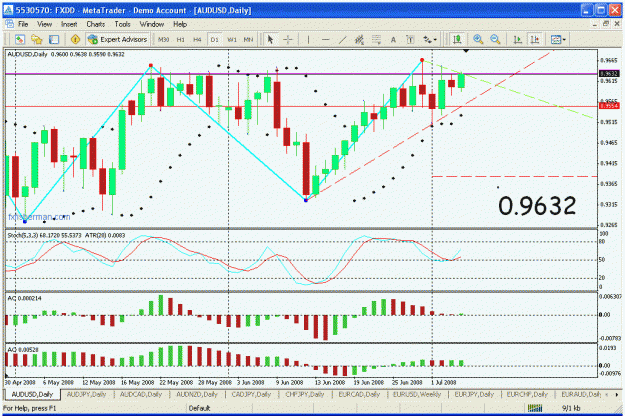Switch to AUDCAD,Daily chart tab
This screenshot has height=416, width=625.
click(x=141, y=394)
